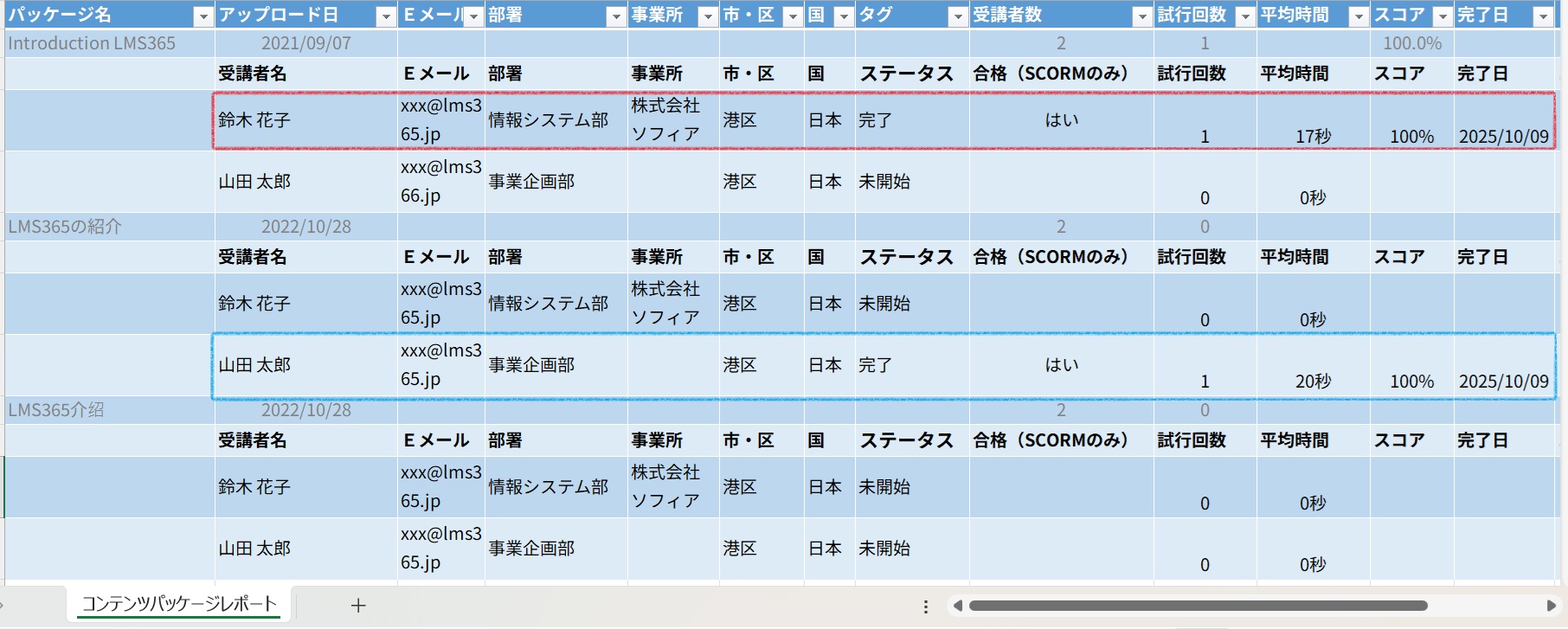The height and width of the screenshot is (629, 1568).
Task: Open the 部署 column filter dropdown
Action: pyautogui.click(x=616, y=16)
